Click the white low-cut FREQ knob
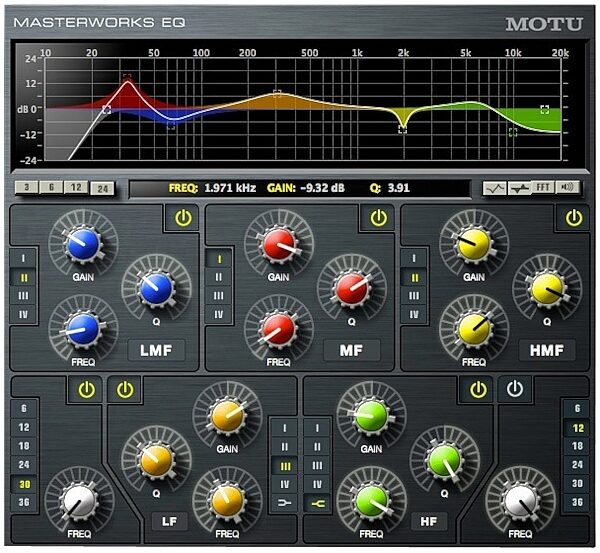The image size is (600, 553). coord(79,502)
